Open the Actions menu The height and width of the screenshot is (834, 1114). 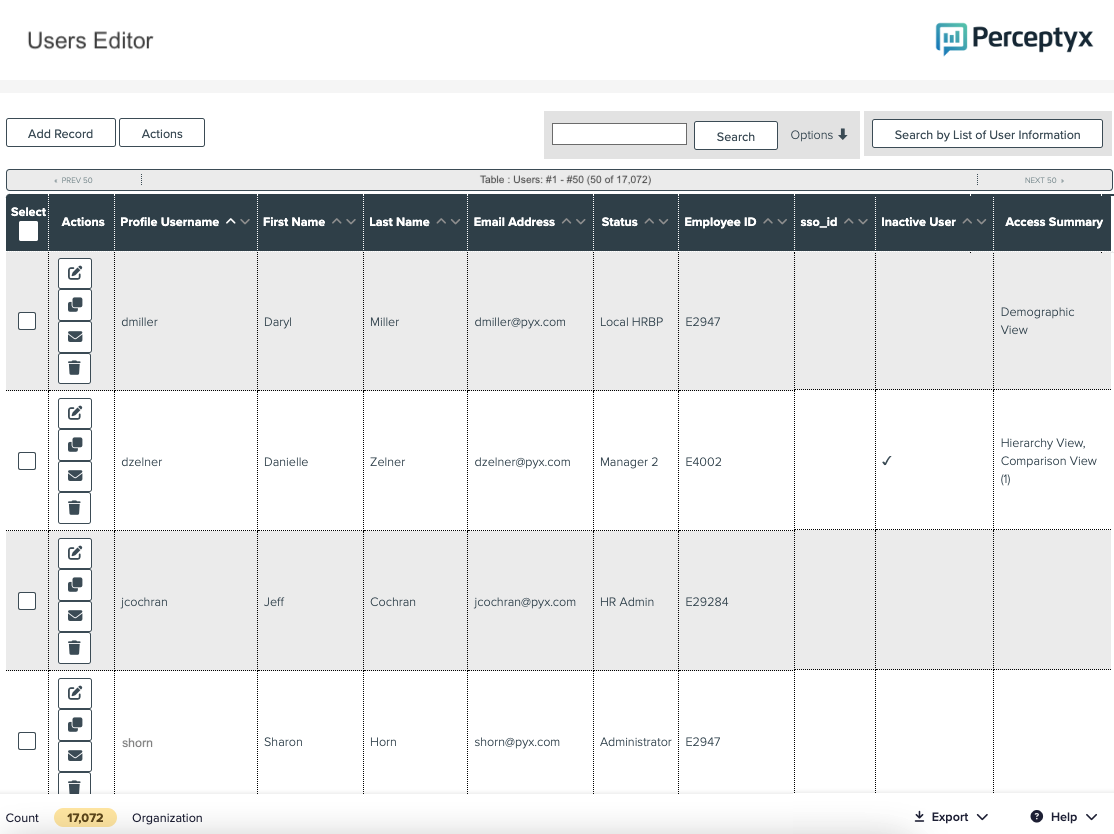[x=162, y=133]
